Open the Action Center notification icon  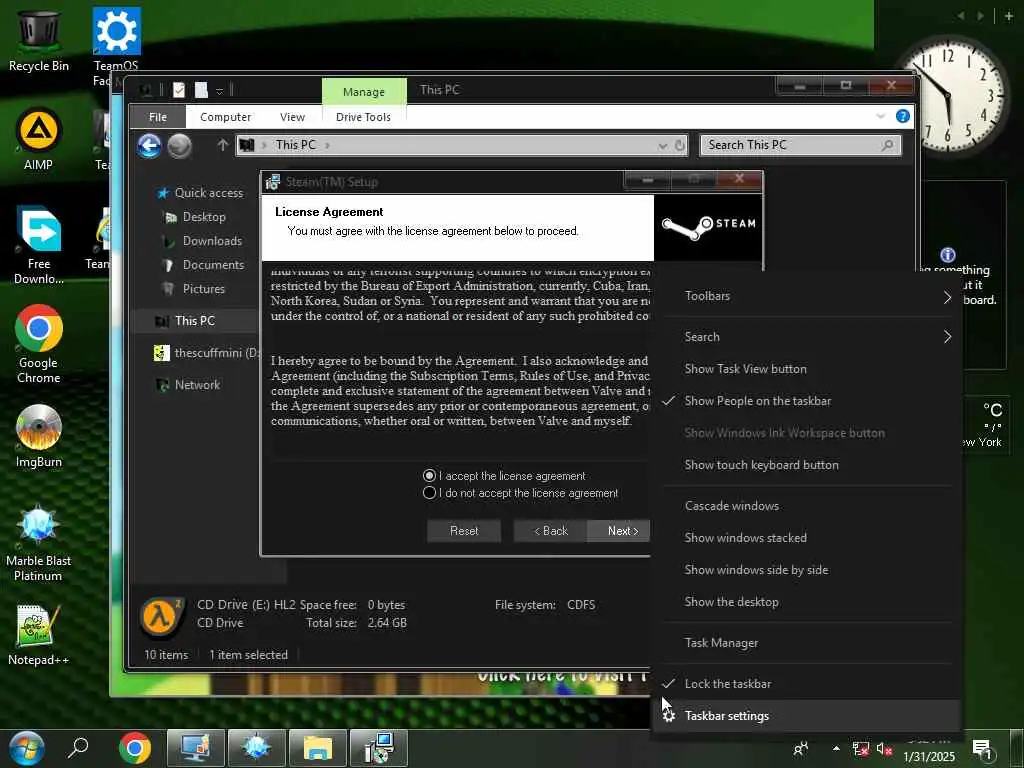click(982, 749)
